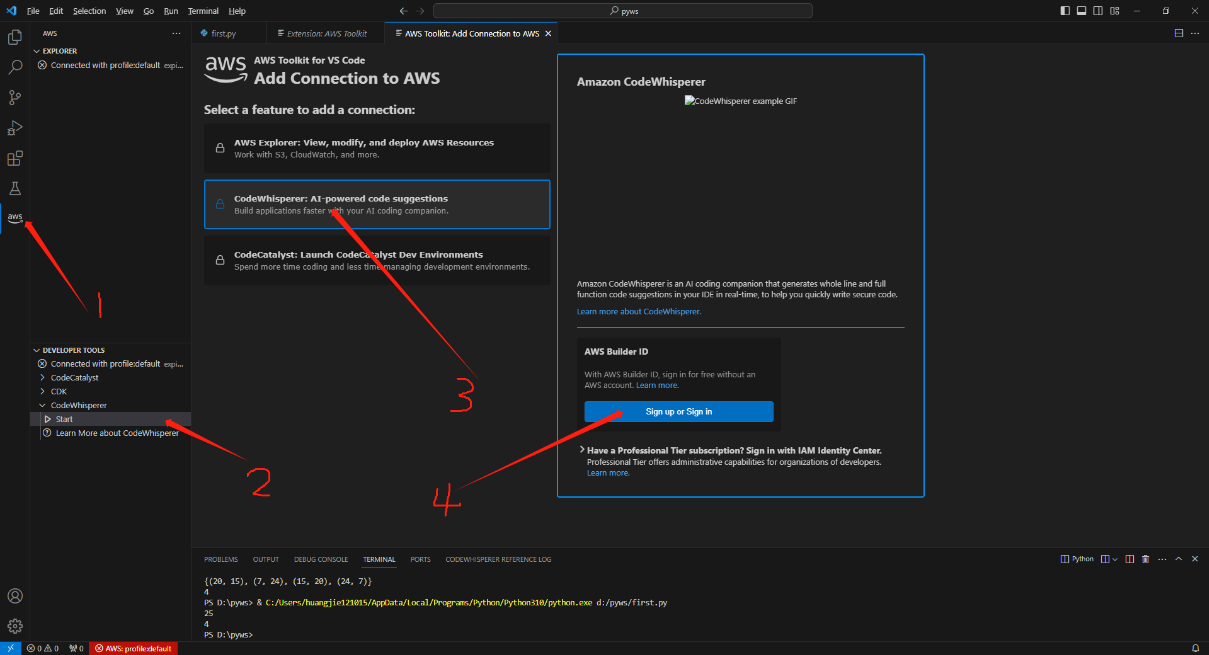
Task: Open the editor more actions ellipsis
Action: [1194, 33]
